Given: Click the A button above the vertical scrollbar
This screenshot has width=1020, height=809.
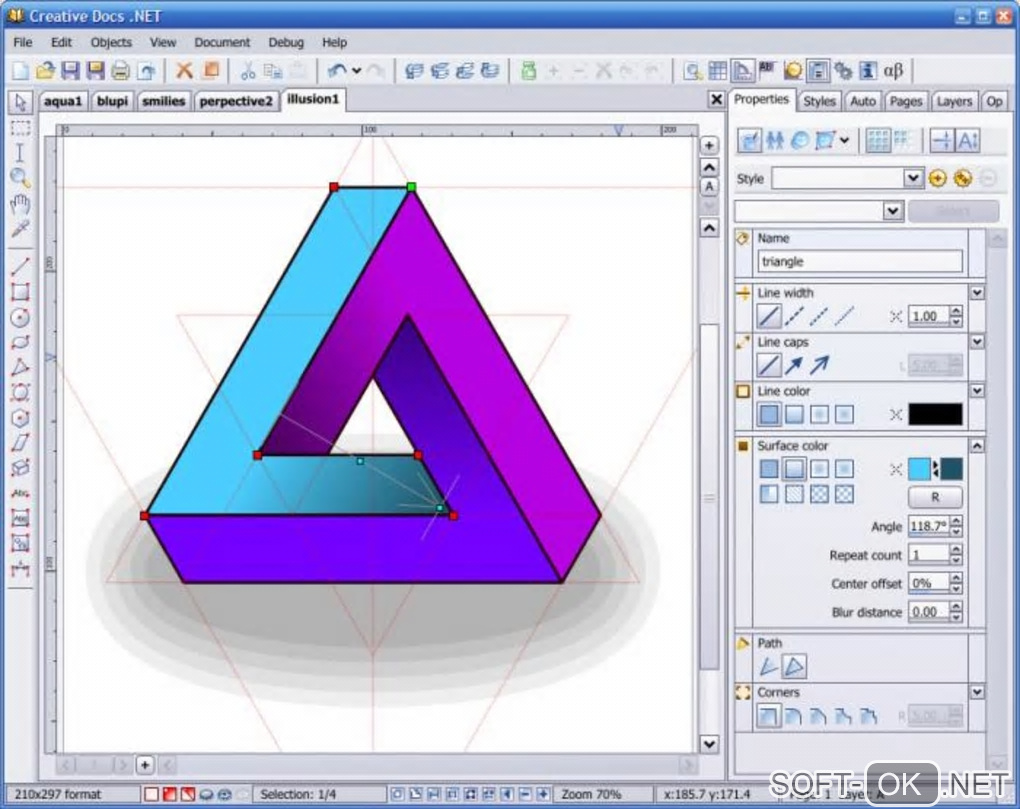Looking at the screenshot, I should [709, 187].
